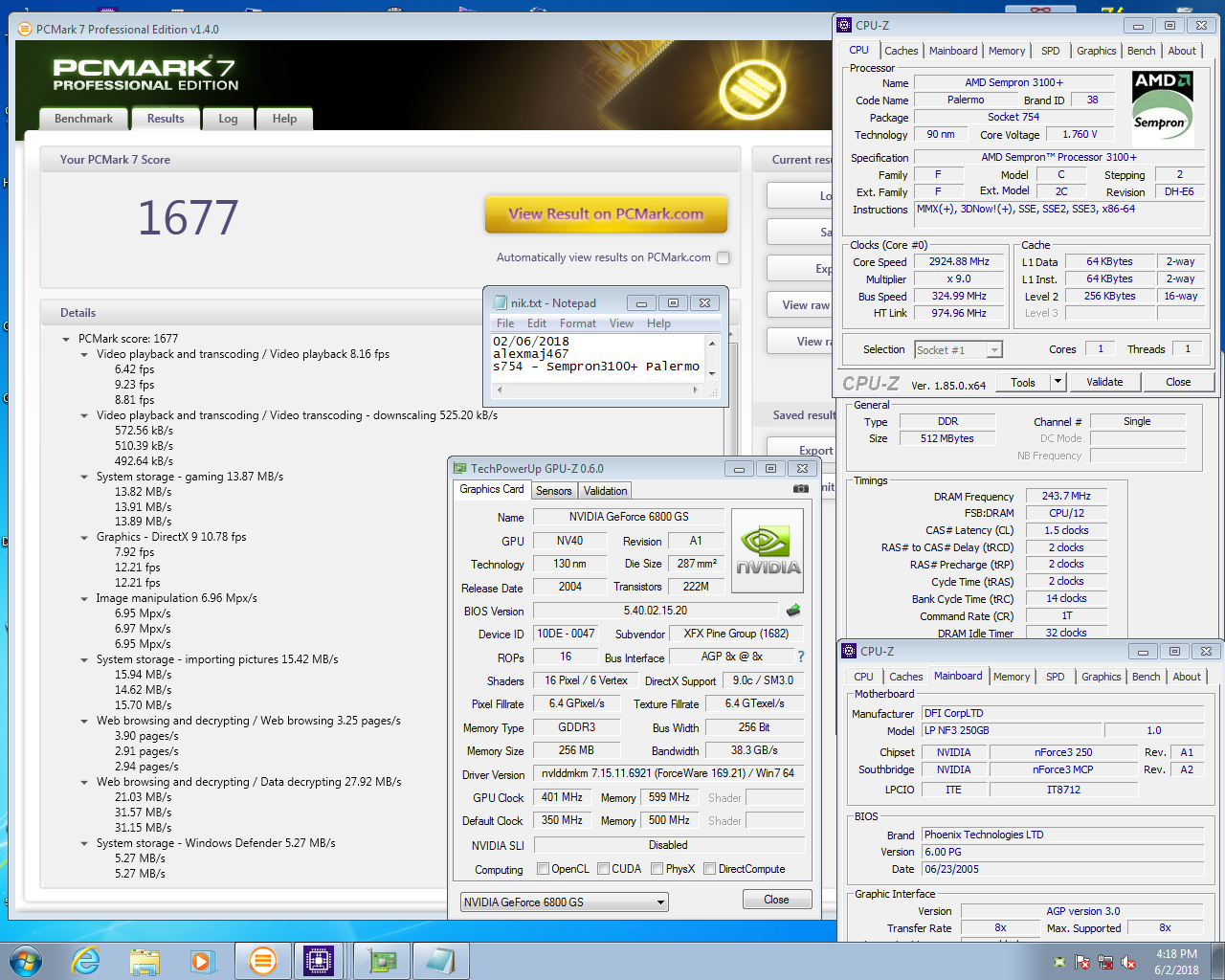Open Notepad File menu
The image size is (1225, 980).
(505, 323)
